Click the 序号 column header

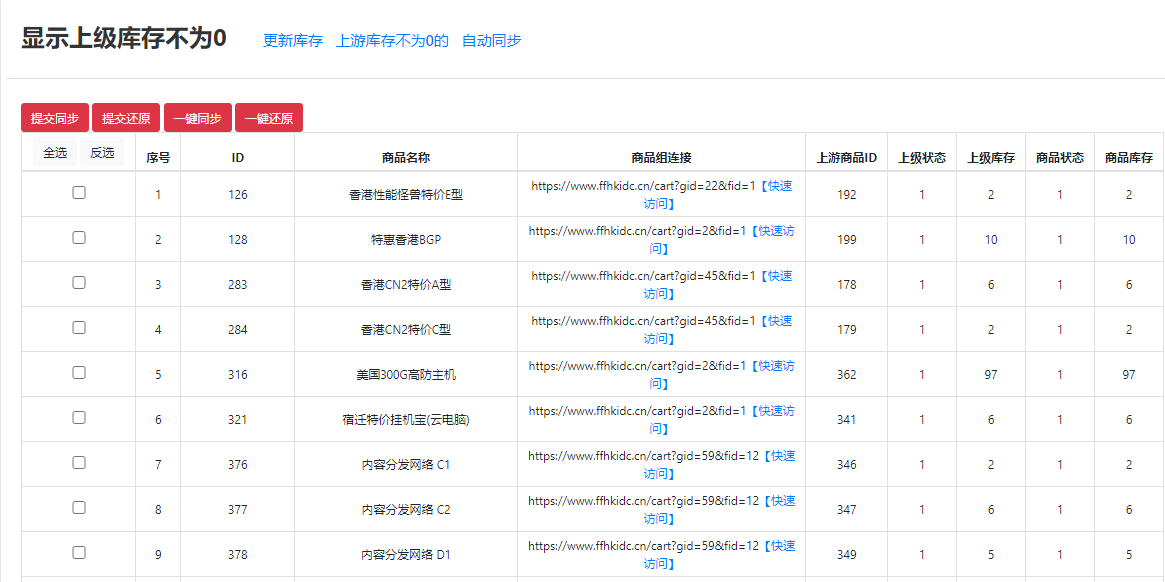(x=158, y=158)
